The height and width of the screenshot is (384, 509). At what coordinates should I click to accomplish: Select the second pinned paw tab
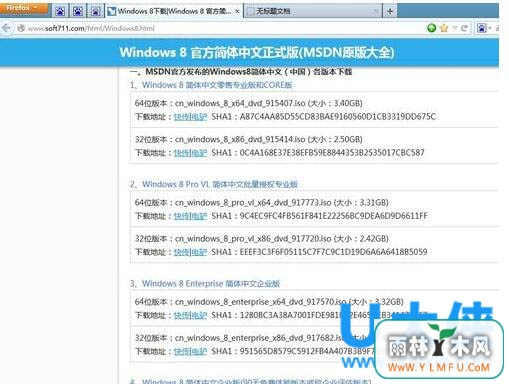point(78,12)
